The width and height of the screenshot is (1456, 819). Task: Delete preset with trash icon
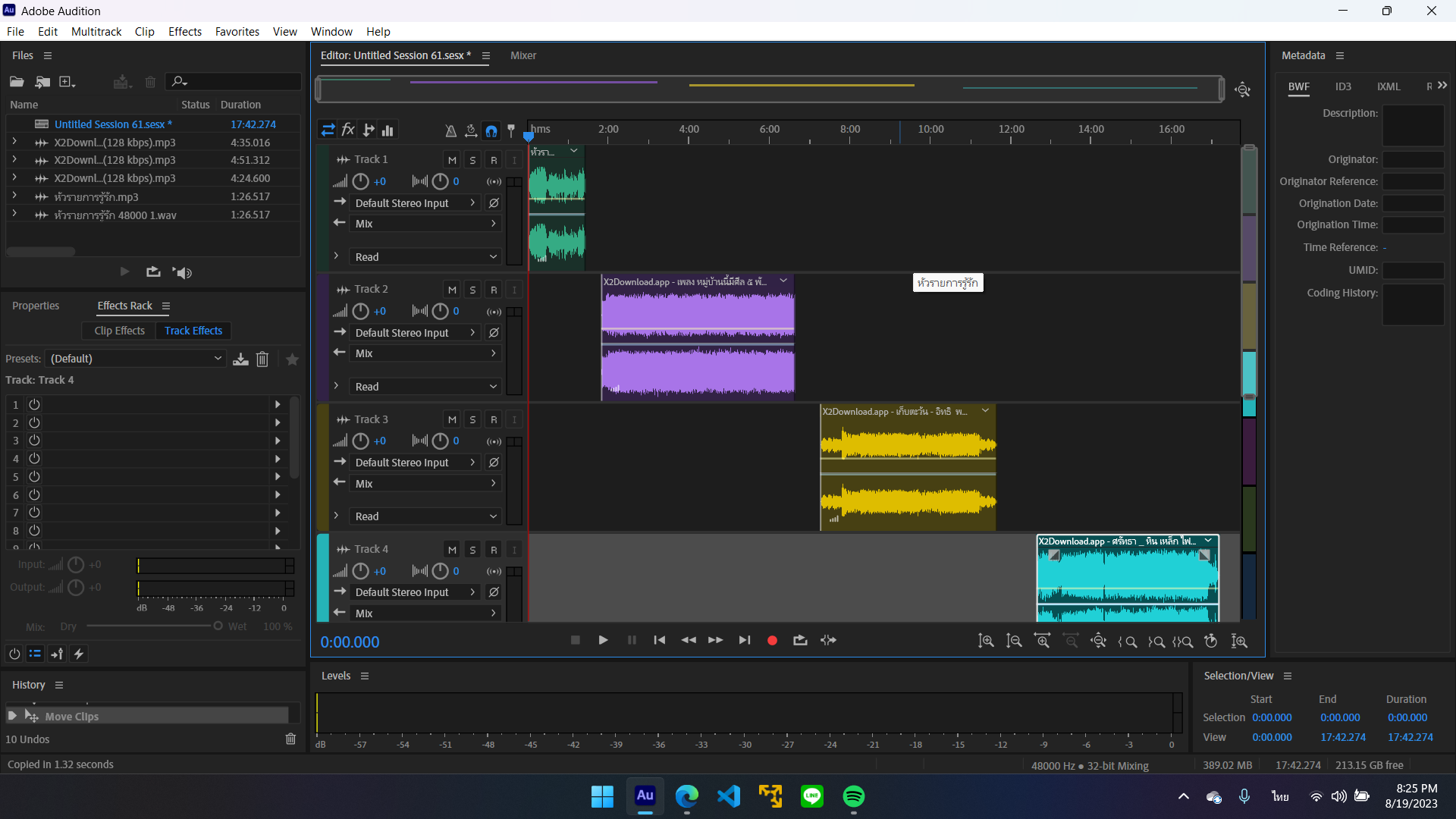(x=262, y=359)
